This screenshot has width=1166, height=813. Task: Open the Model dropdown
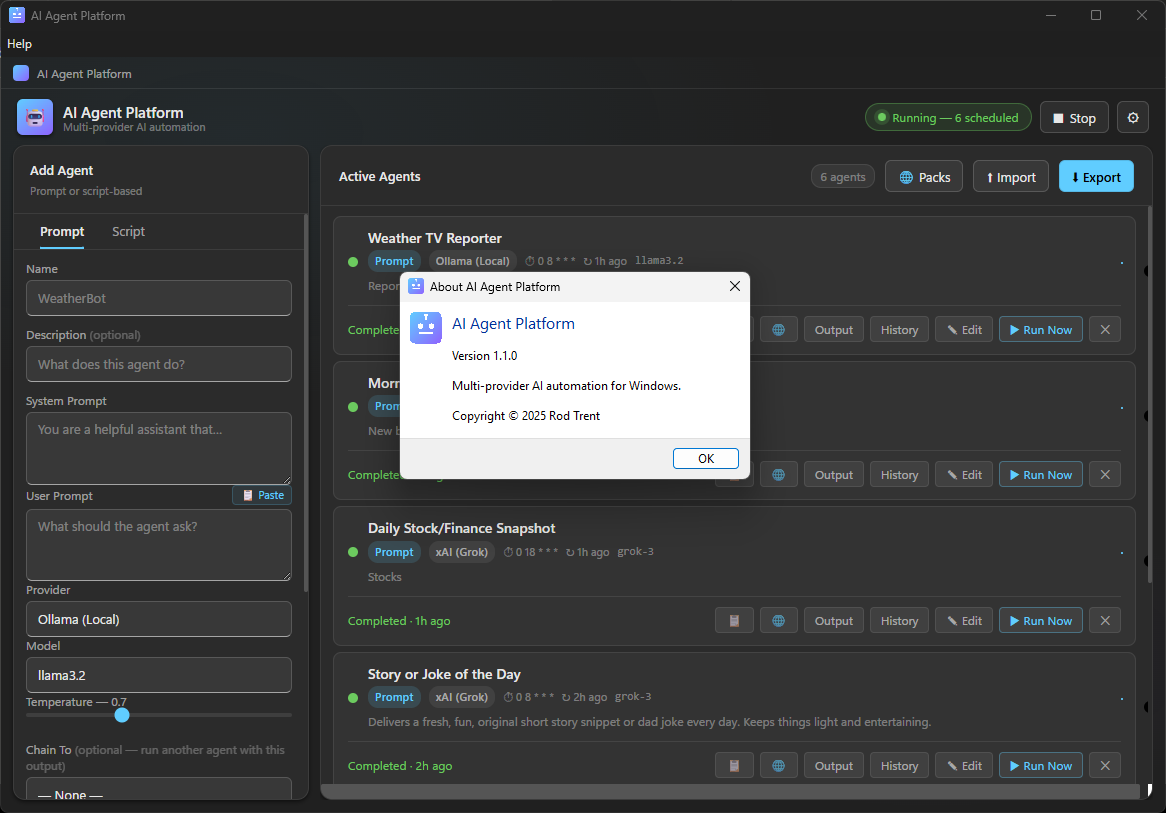point(158,675)
